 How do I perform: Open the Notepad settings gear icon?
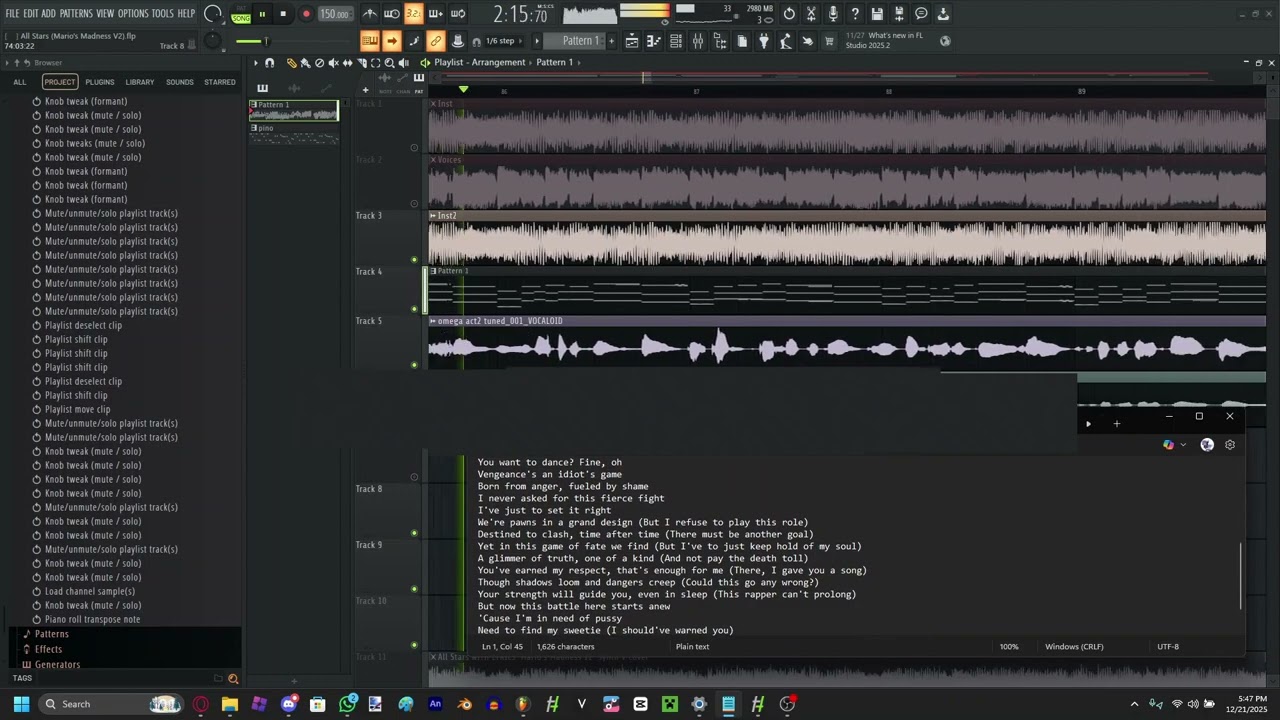[x=1230, y=445]
